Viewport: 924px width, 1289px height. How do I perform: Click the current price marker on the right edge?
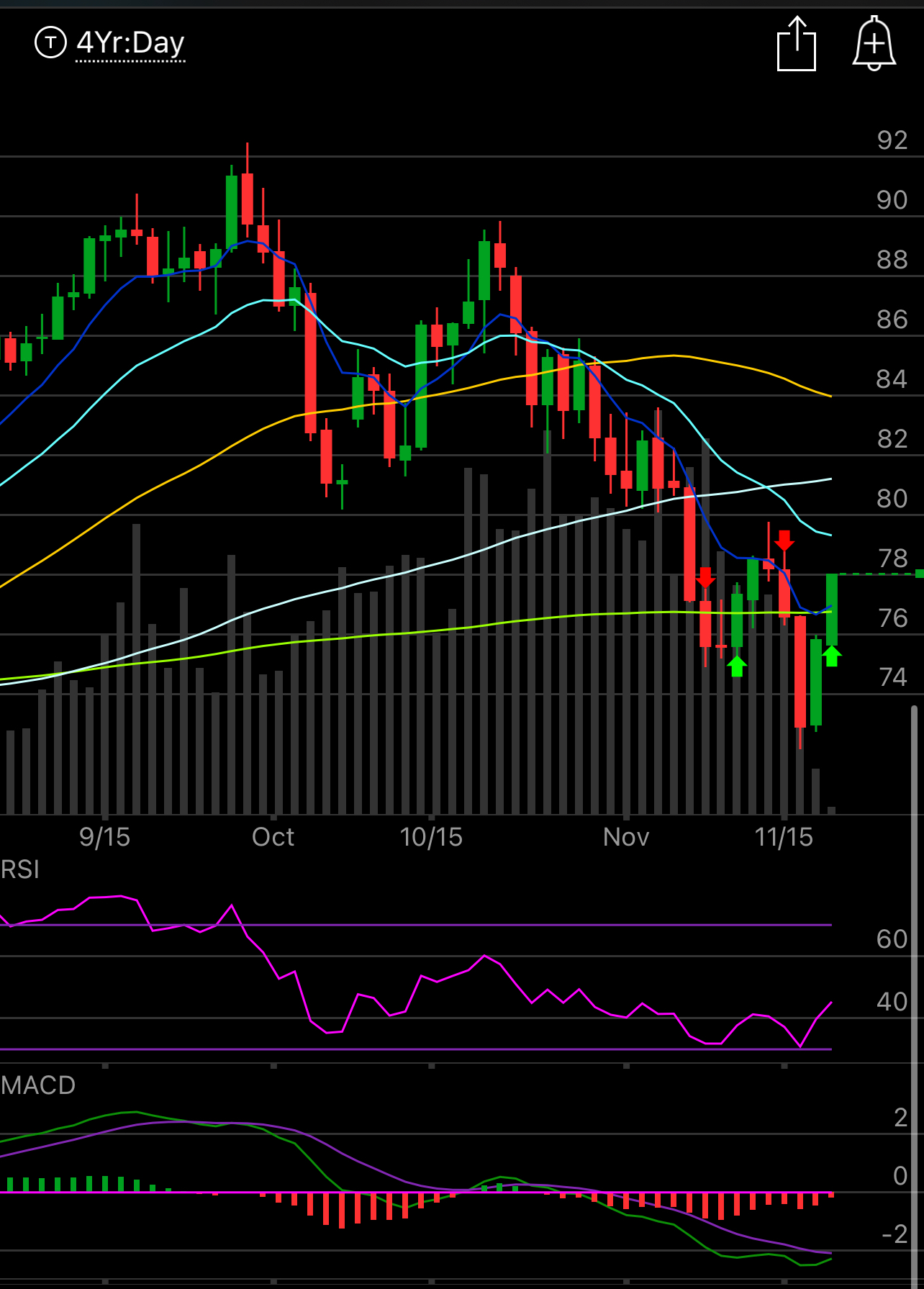click(920, 574)
